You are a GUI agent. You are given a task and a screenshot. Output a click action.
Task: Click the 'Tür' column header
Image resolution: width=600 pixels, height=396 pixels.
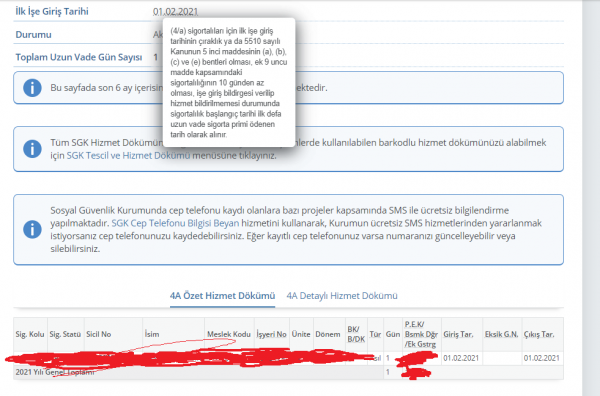(375, 334)
